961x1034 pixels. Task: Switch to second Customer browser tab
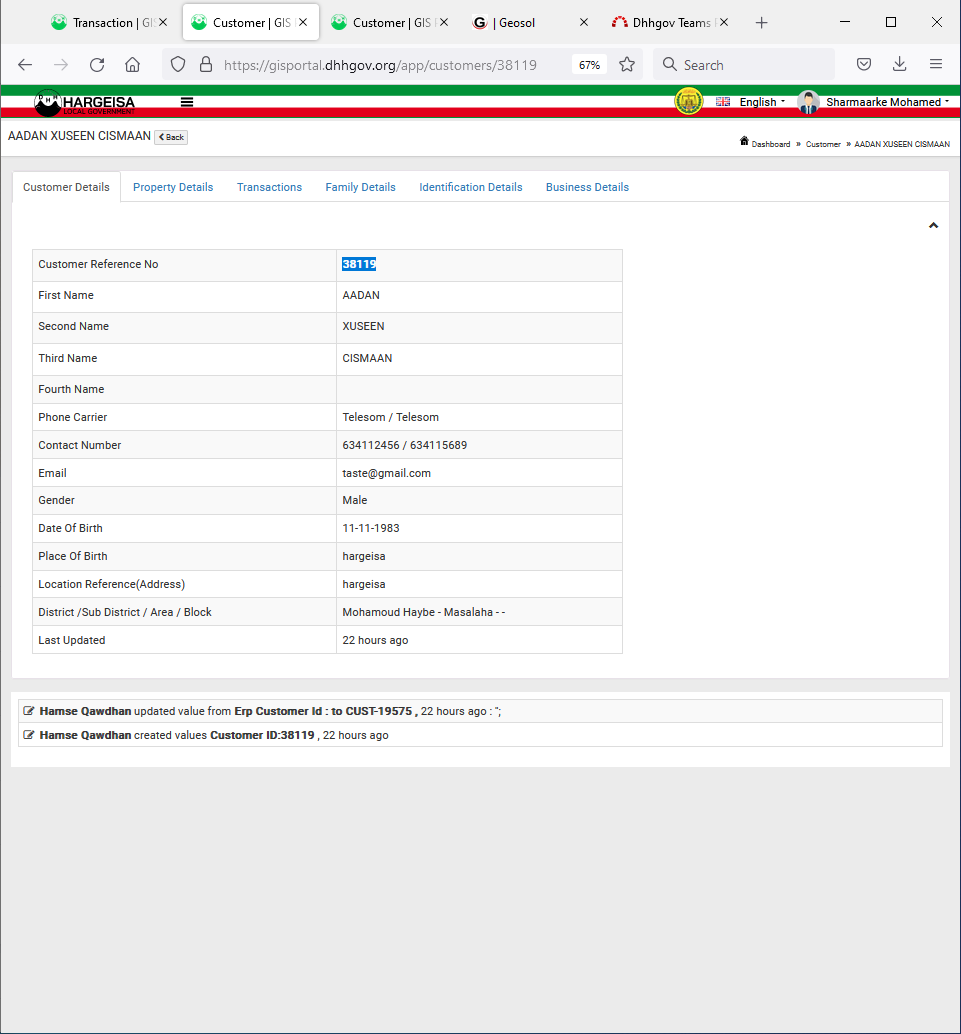coord(390,23)
